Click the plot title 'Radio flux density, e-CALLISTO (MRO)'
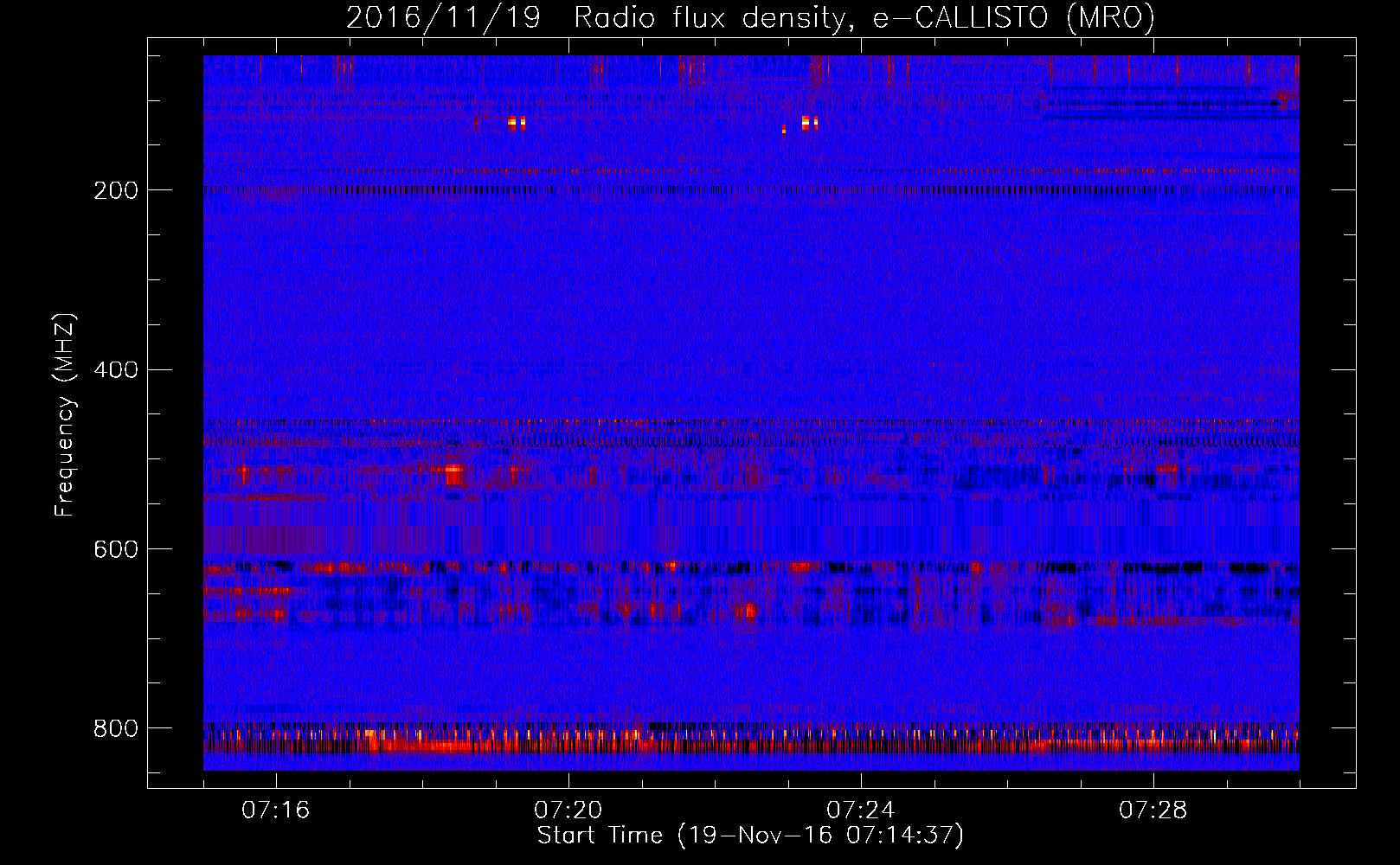Image resolution: width=1400 pixels, height=865 pixels. 864,18
